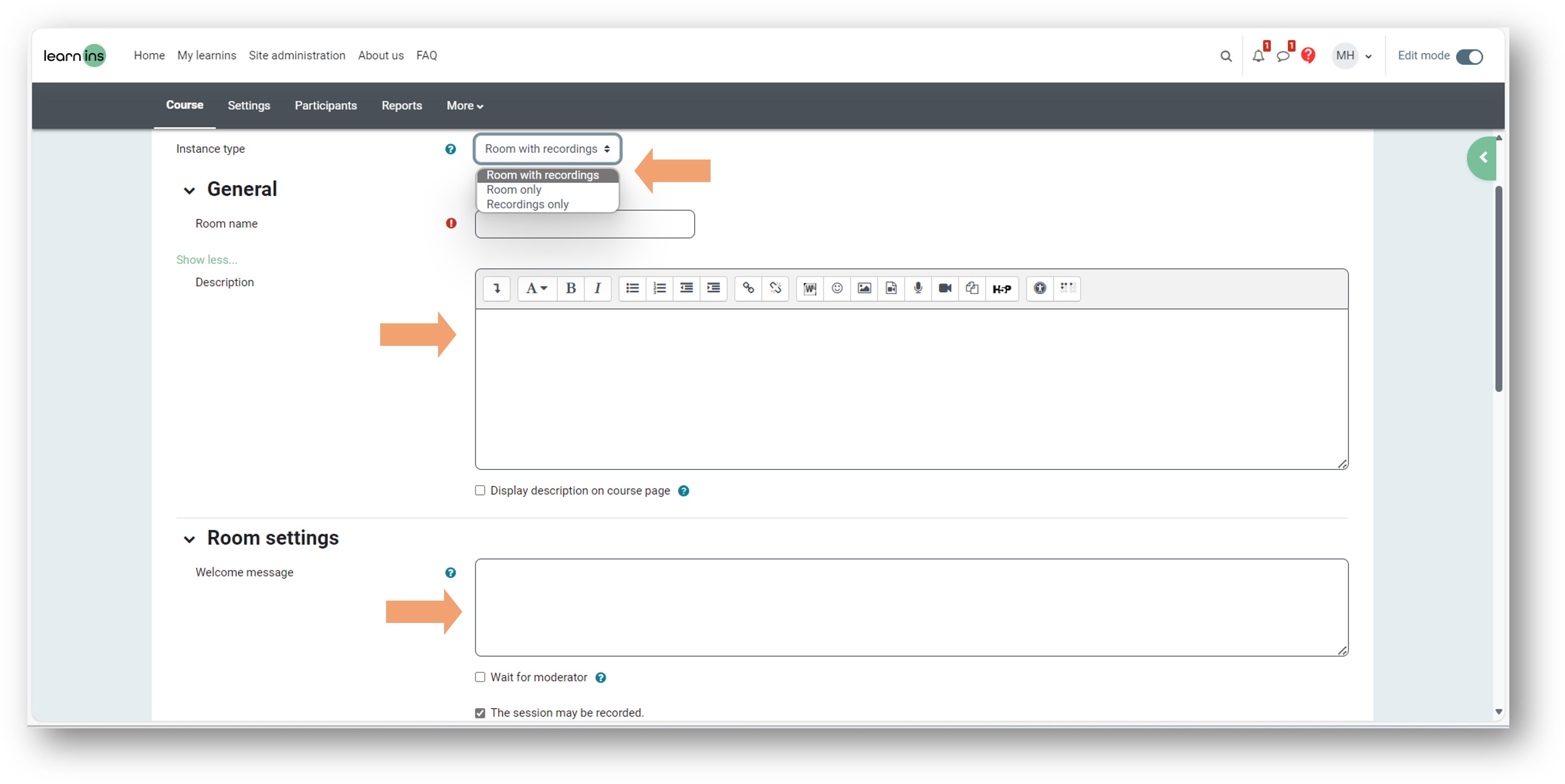The height and width of the screenshot is (784, 1565).
Task: Open the Instance type dropdown
Action: 548,149
